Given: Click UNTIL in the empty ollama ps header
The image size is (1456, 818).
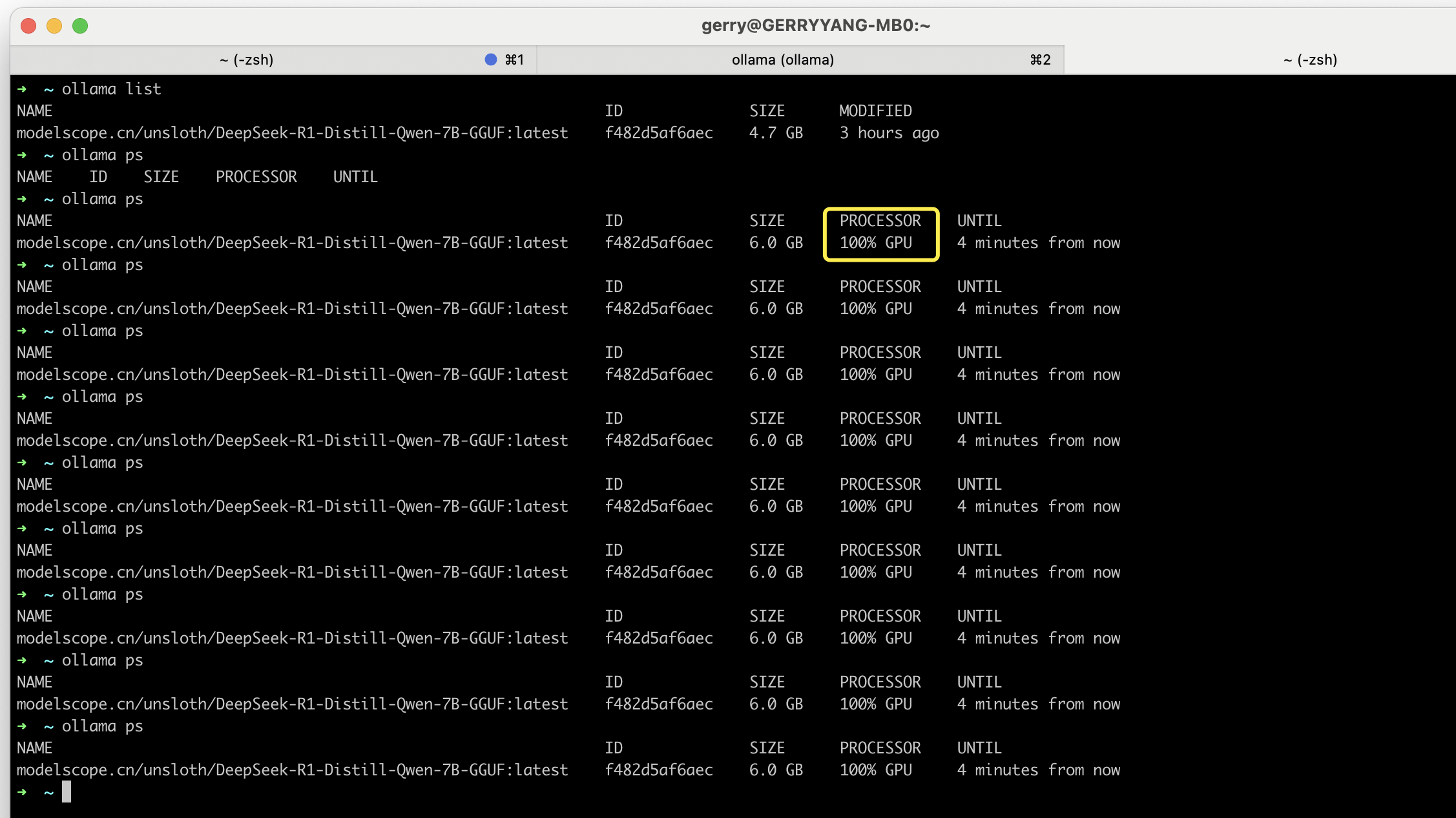Looking at the screenshot, I should (355, 176).
